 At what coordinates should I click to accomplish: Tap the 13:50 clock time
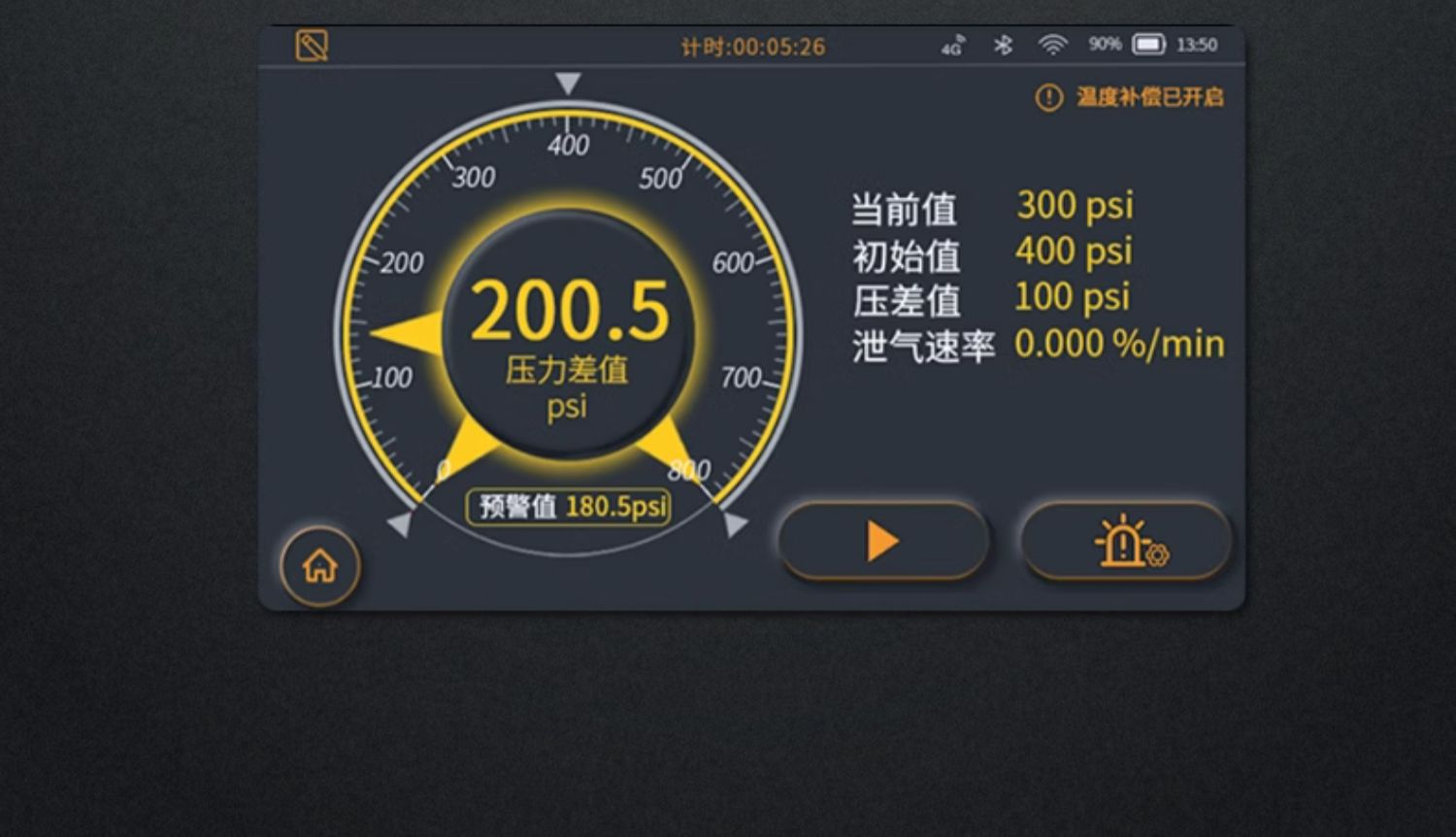point(1197,45)
